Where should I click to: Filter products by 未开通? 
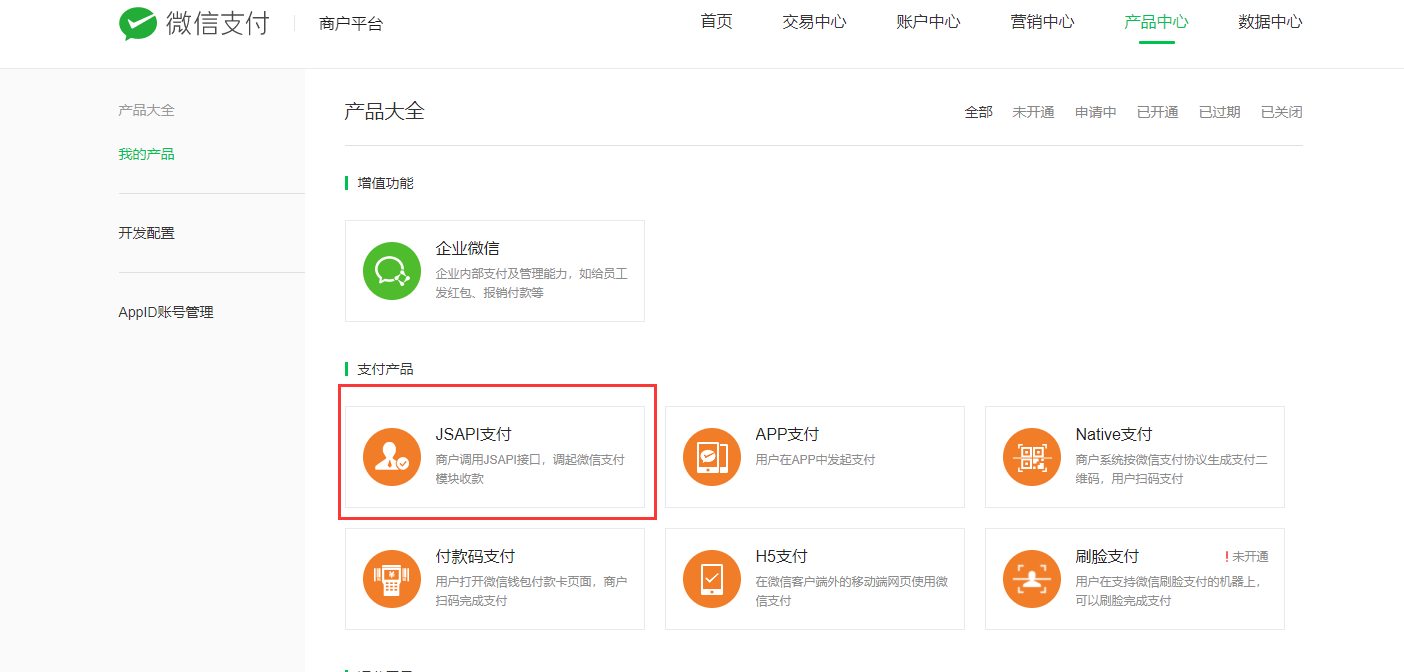click(x=1033, y=112)
